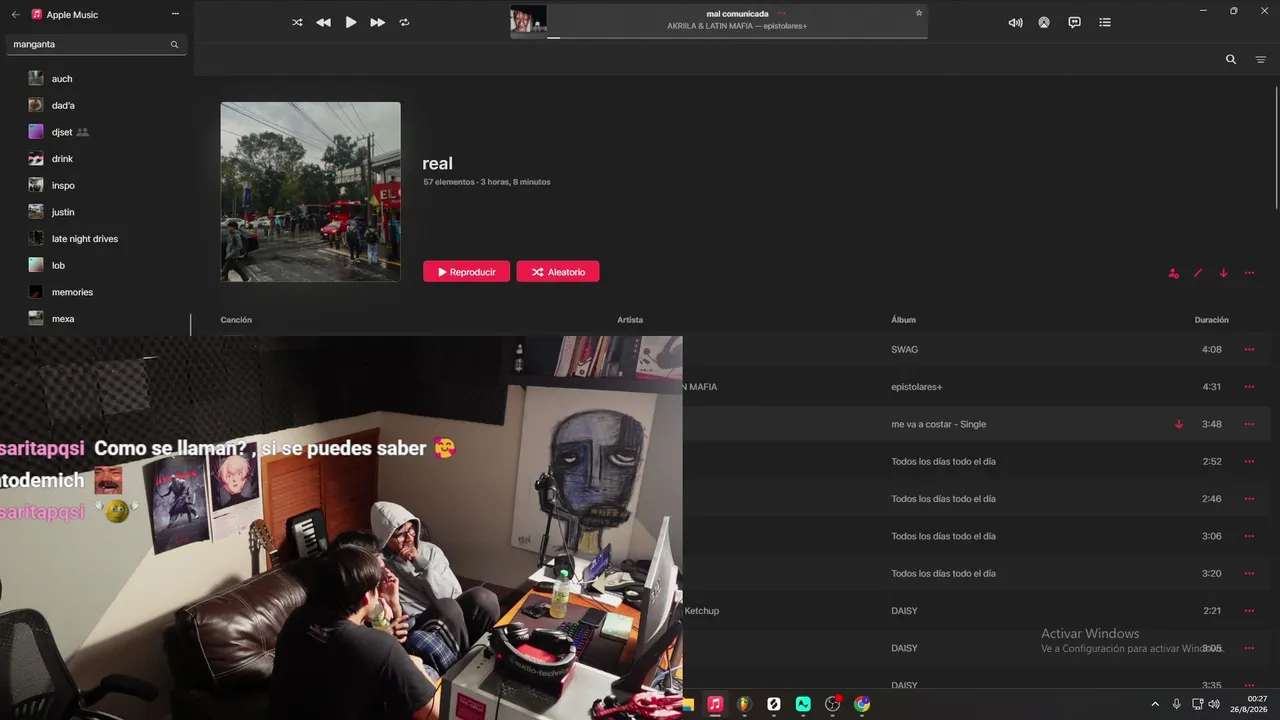The image size is (1280, 720).
Task: Show hidden system tray icons
Action: pyautogui.click(x=1155, y=704)
